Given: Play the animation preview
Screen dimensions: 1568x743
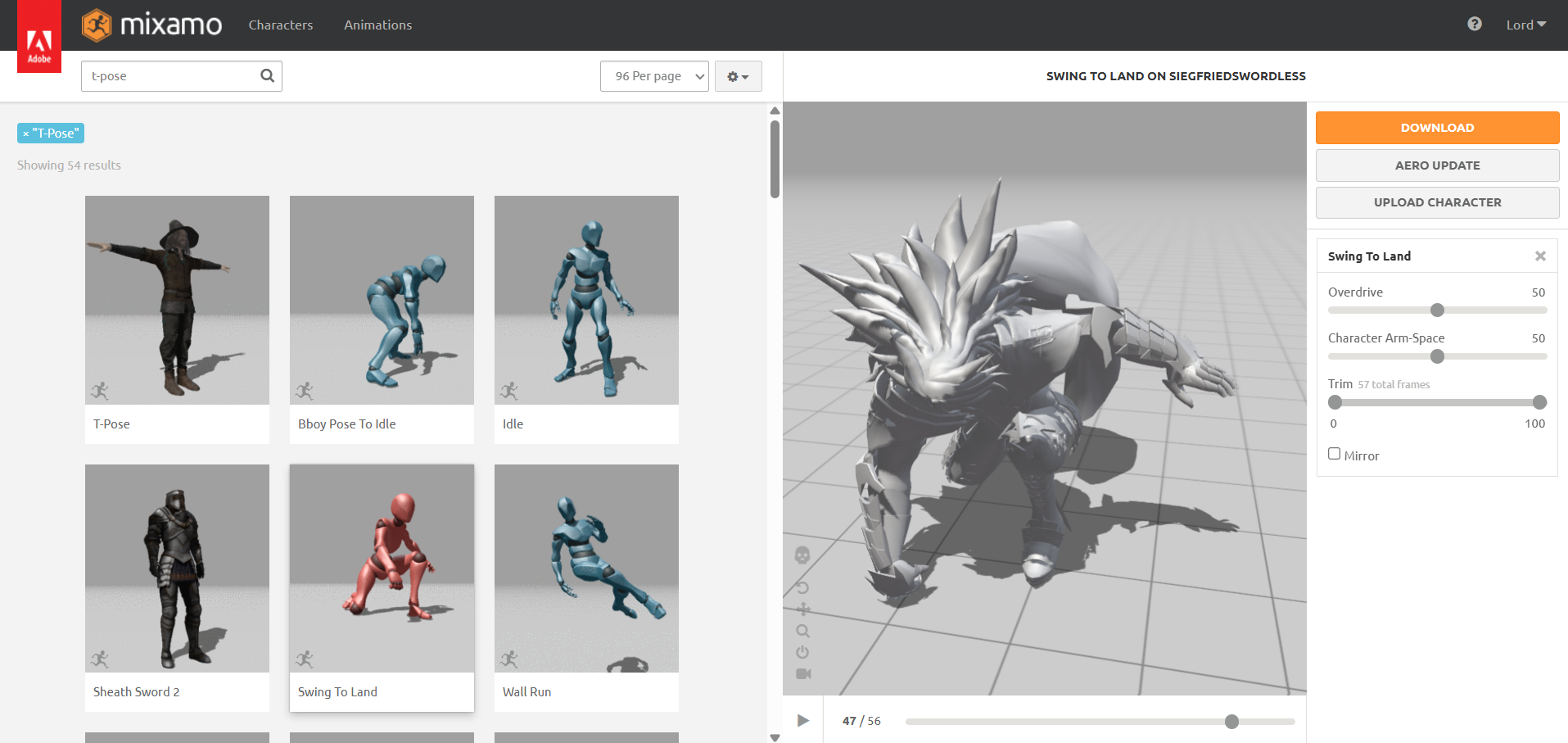Looking at the screenshot, I should [802, 721].
